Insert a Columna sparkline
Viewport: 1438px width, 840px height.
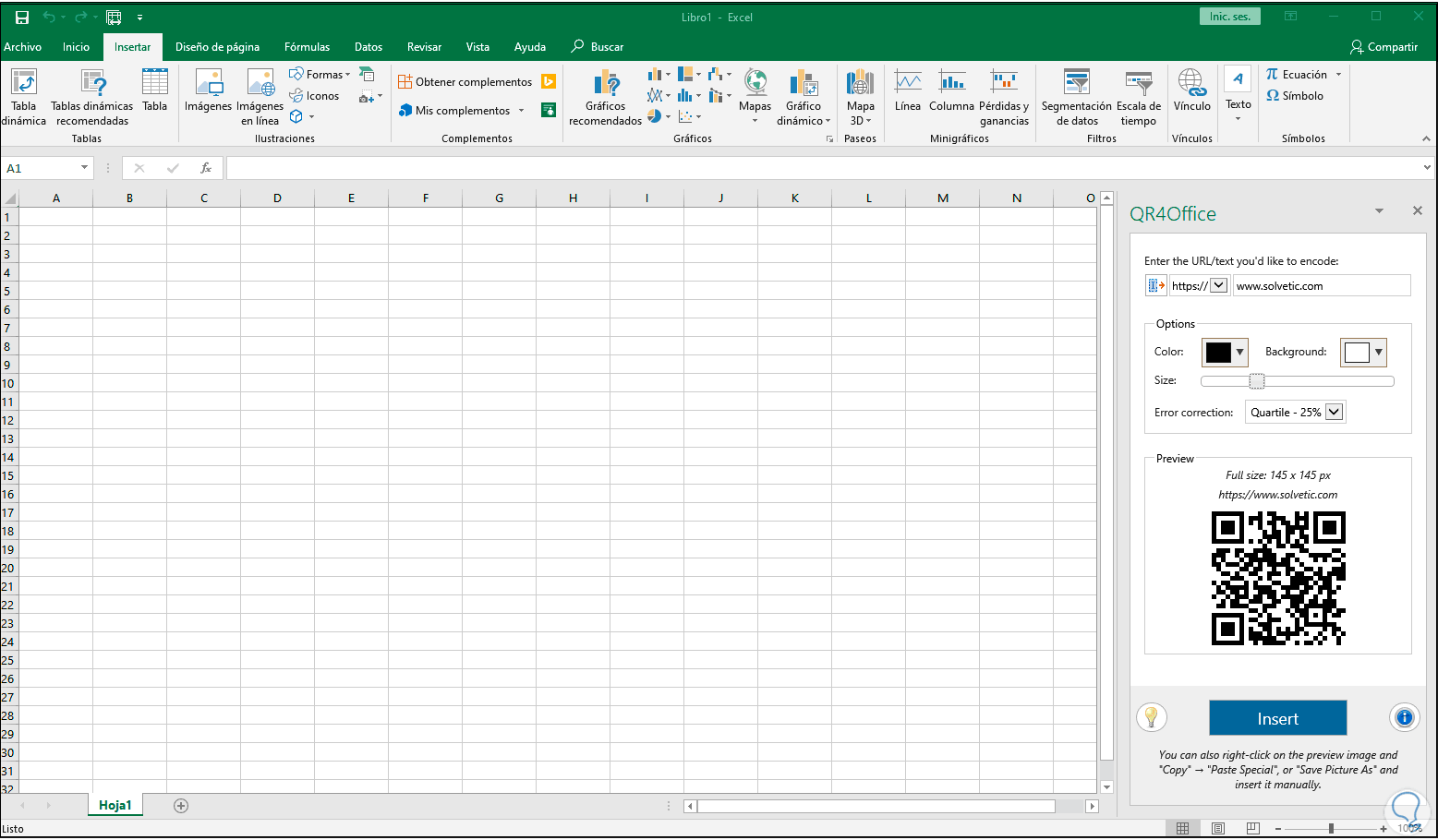[952, 90]
